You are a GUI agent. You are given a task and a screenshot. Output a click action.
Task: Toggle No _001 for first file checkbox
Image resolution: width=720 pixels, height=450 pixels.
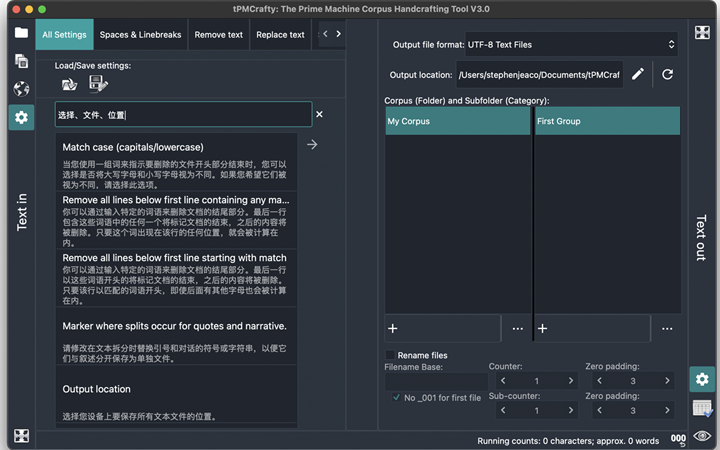point(396,398)
